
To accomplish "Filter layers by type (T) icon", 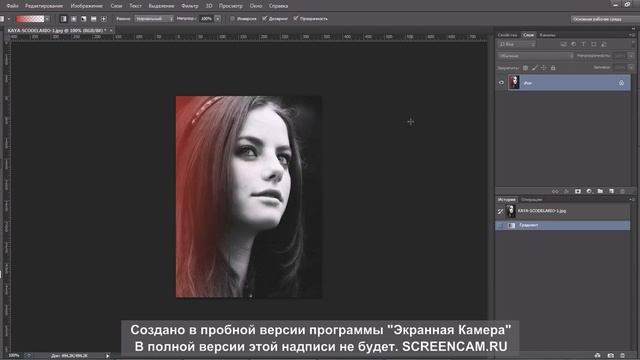I will pos(583,44).
